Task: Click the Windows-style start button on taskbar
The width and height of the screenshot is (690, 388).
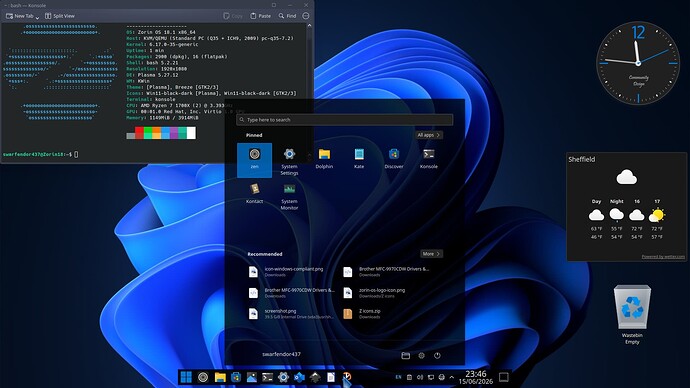Action: tap(186, 377)
